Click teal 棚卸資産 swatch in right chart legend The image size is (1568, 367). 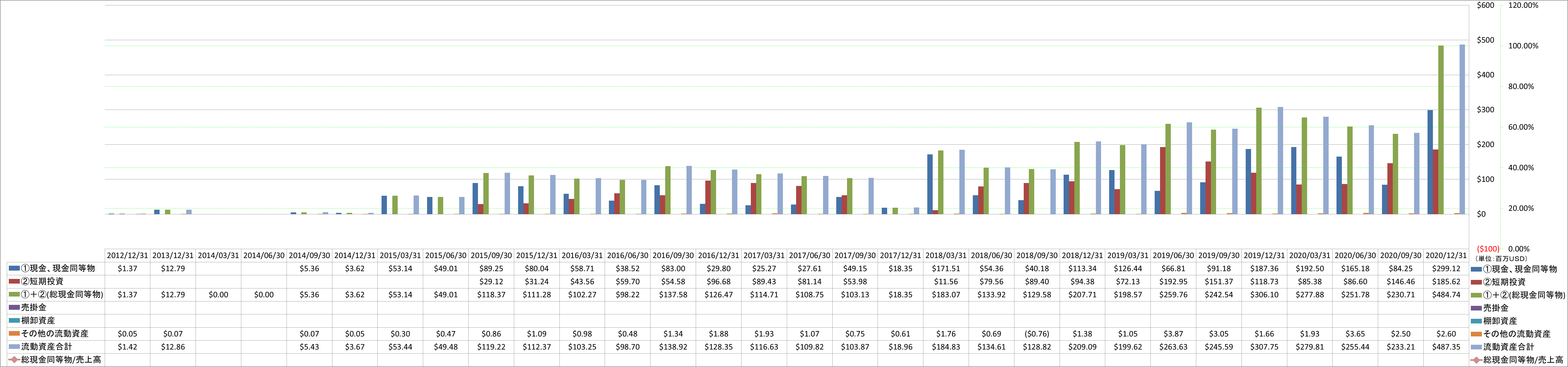[1475, 321]
